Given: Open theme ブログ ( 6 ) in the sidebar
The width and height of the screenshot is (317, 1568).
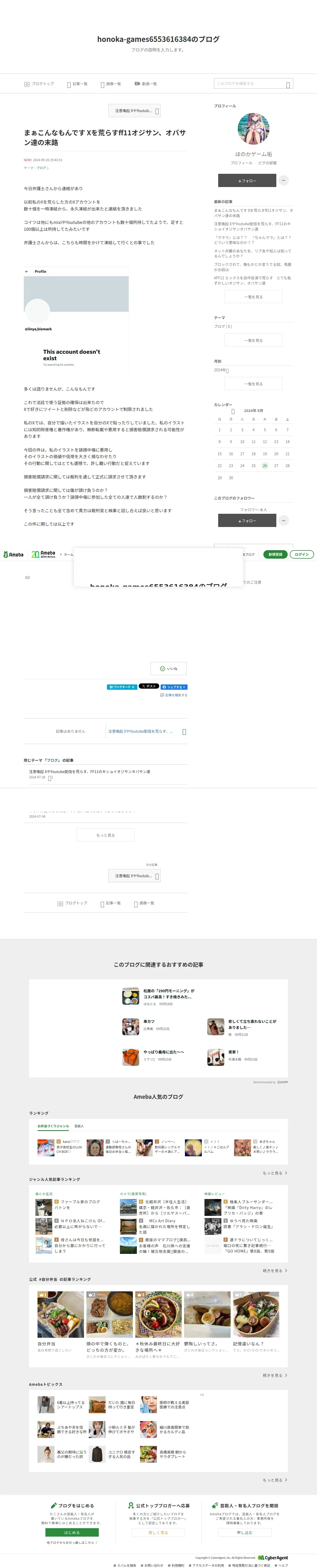Looking at the screenshot, I should (x=223, y=326).
